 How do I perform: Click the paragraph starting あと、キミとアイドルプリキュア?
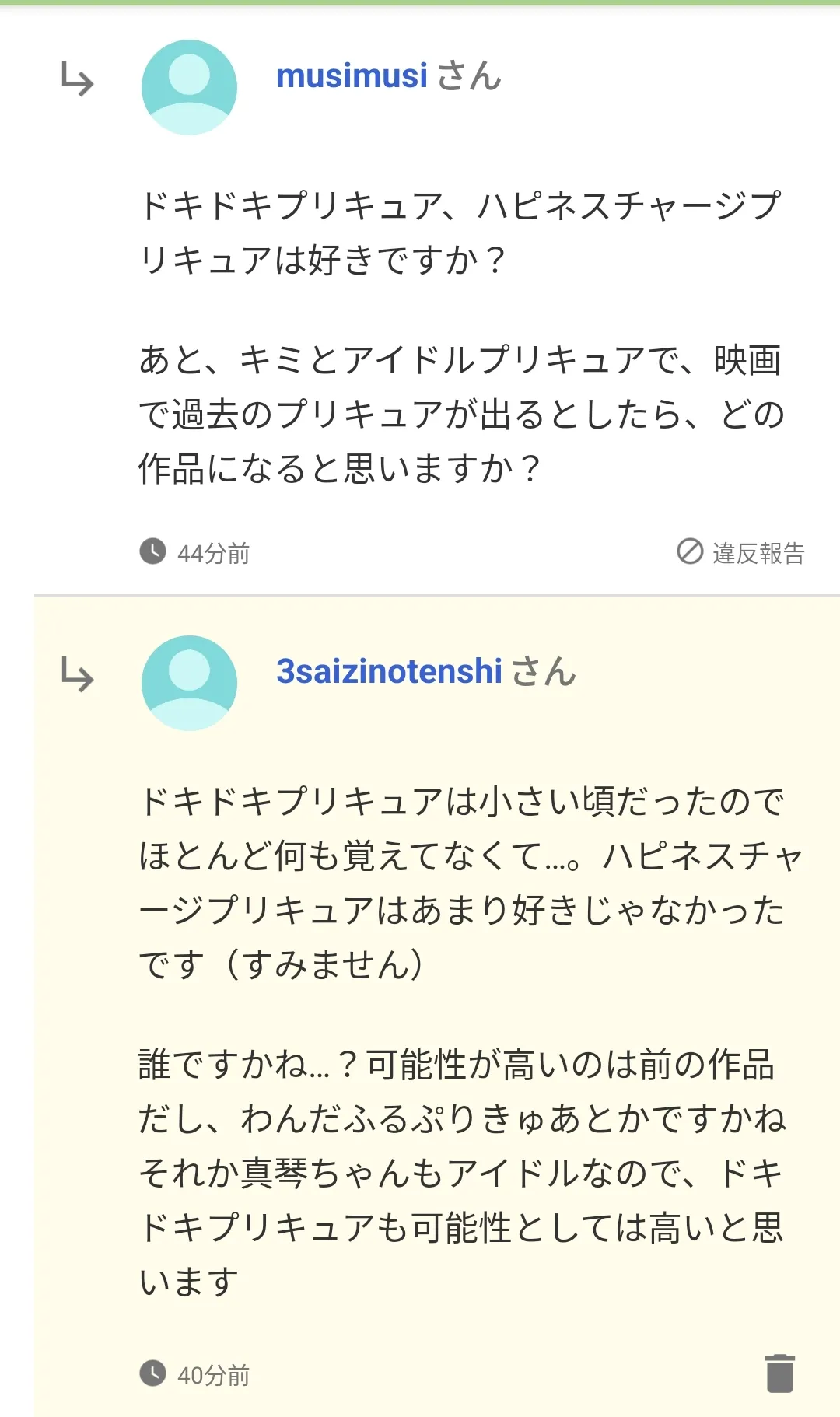tap(462, 414)
